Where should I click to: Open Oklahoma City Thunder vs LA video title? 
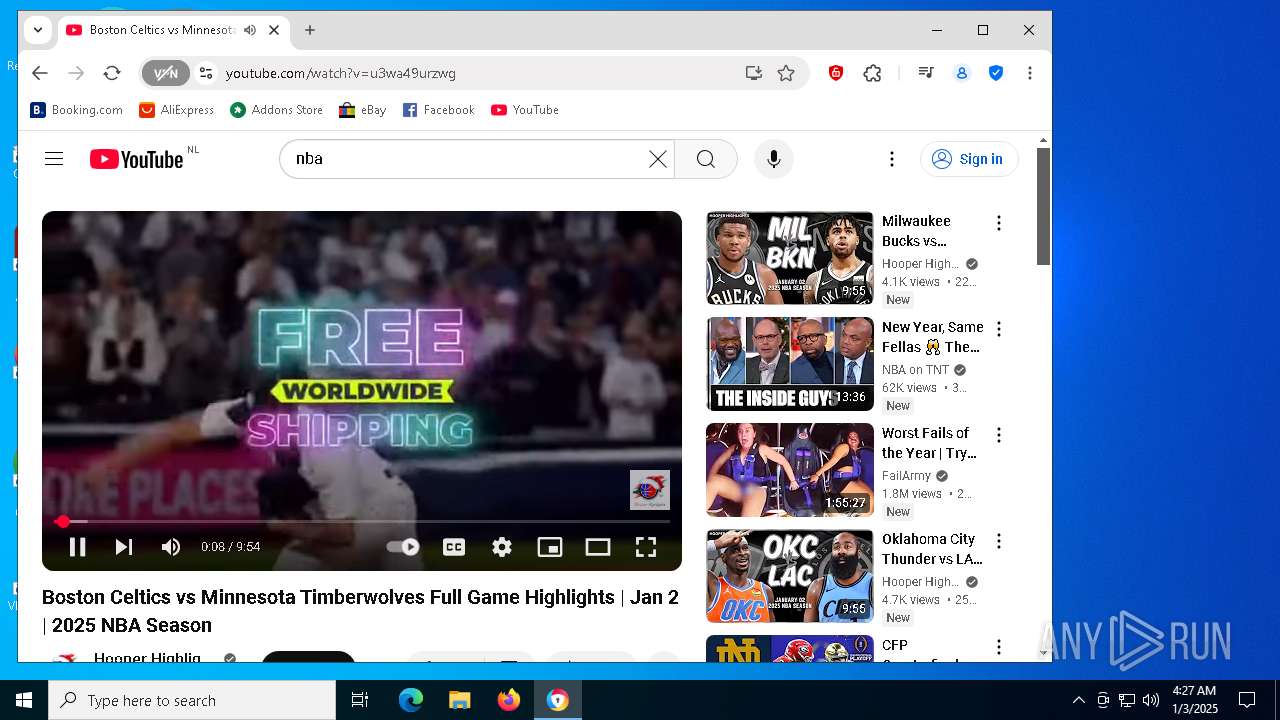coord(932,549)
